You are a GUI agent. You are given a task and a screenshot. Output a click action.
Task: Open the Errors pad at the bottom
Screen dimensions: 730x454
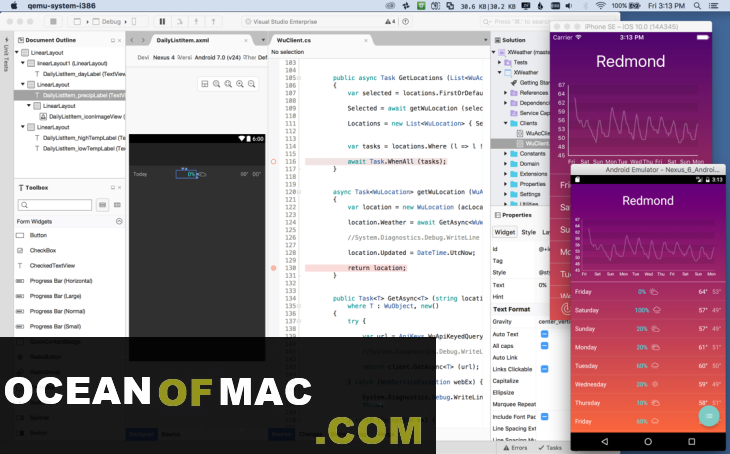tap(515, 447)
